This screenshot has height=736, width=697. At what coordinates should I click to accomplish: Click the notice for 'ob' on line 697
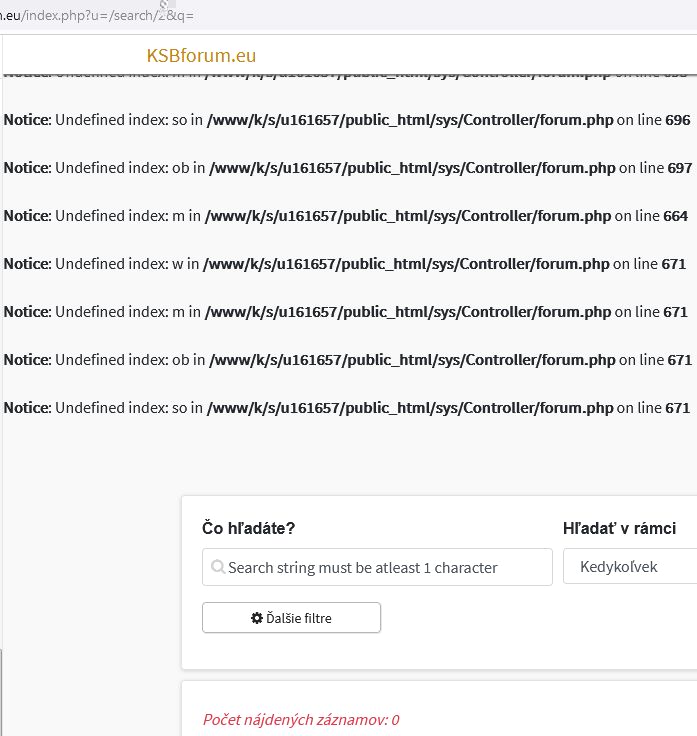coord(347,168)
